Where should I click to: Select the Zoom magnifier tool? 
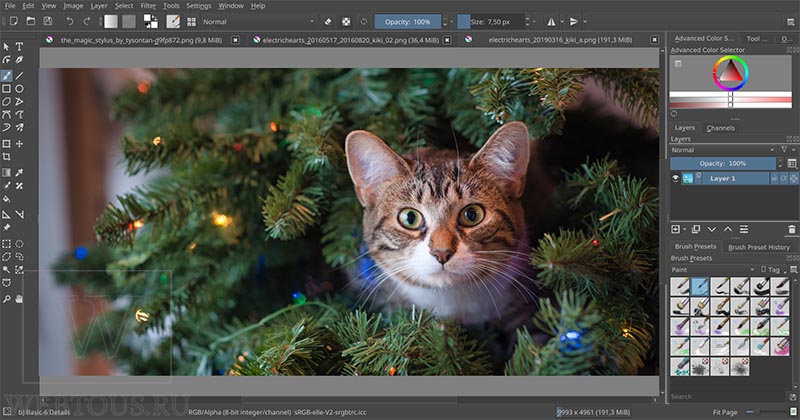click(x=7, y=299)
